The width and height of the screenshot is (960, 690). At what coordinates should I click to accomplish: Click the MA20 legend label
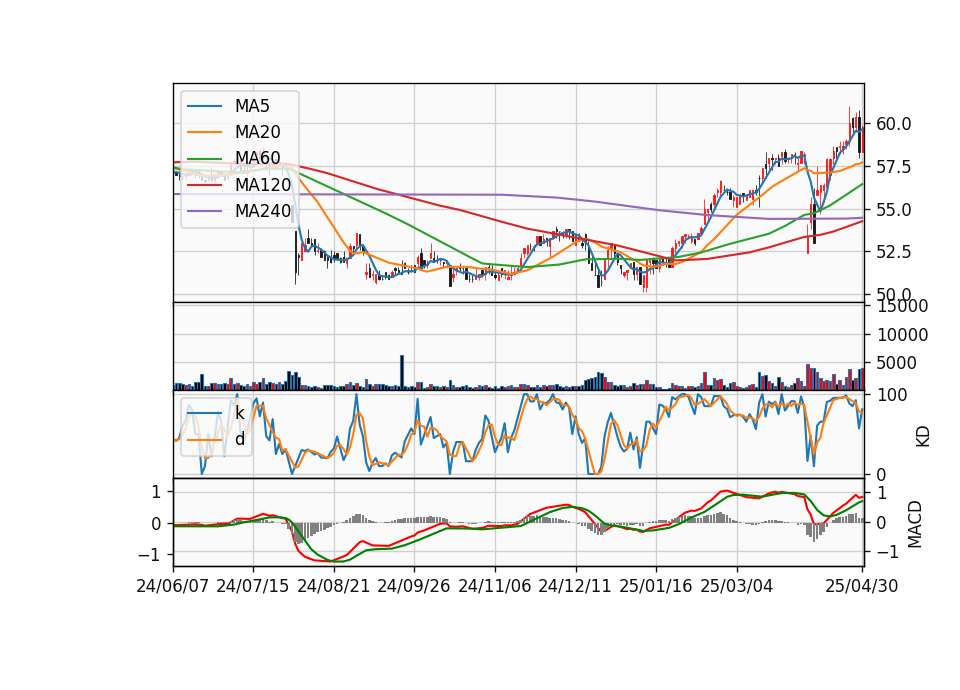[257, 132]
